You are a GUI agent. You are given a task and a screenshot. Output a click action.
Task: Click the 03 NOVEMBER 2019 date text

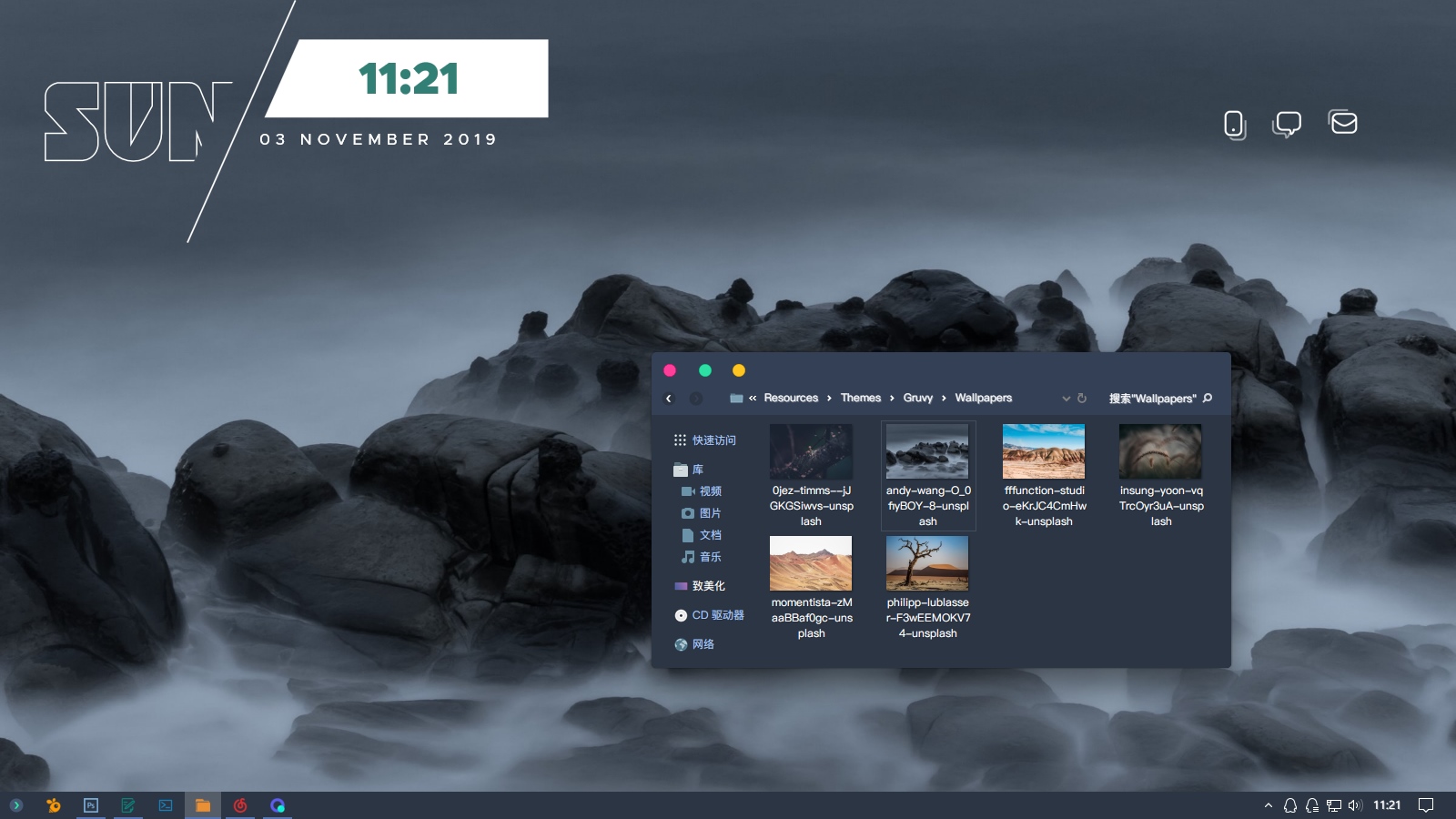(379, 139)
